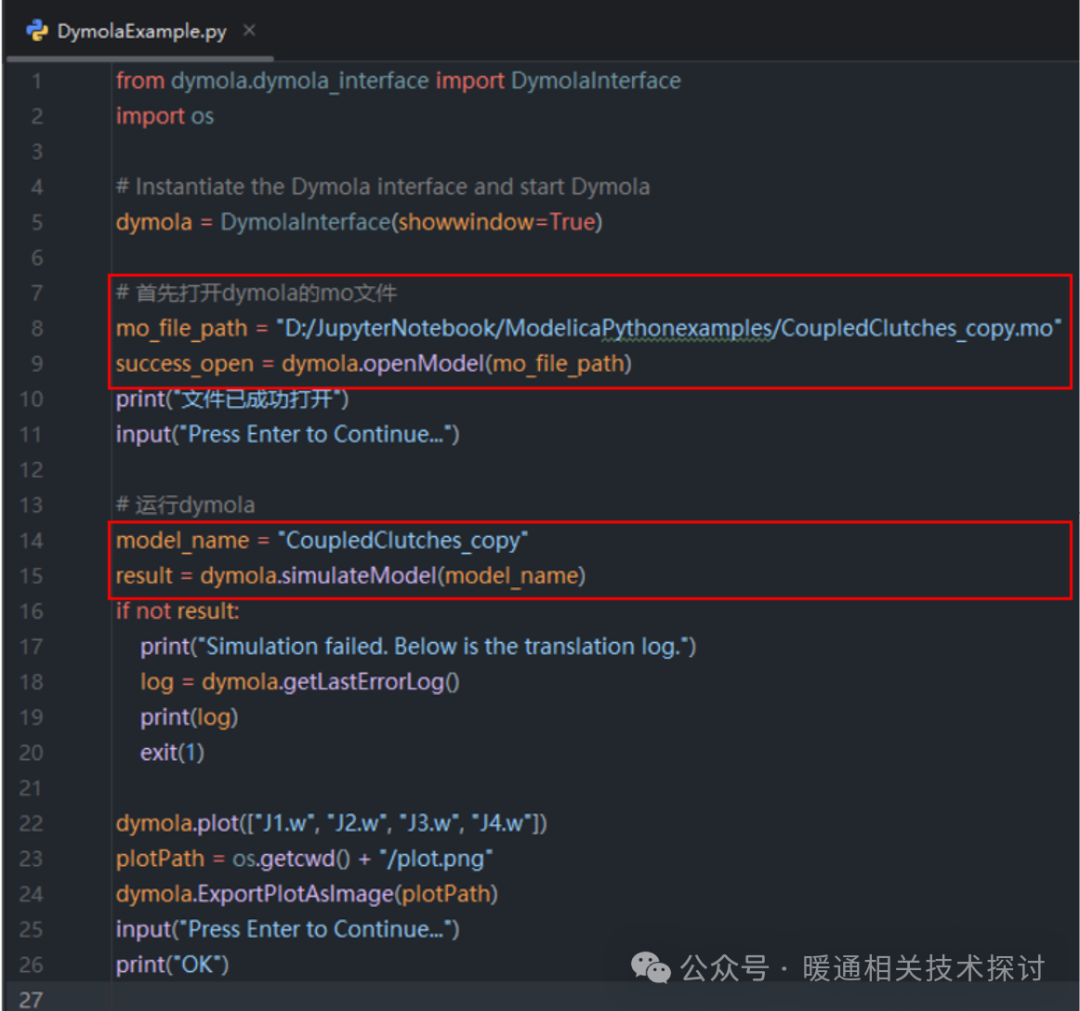1080x1011 pixels.
Task: Click the 'exit(1)' line
Action: [x=172, y=753]
